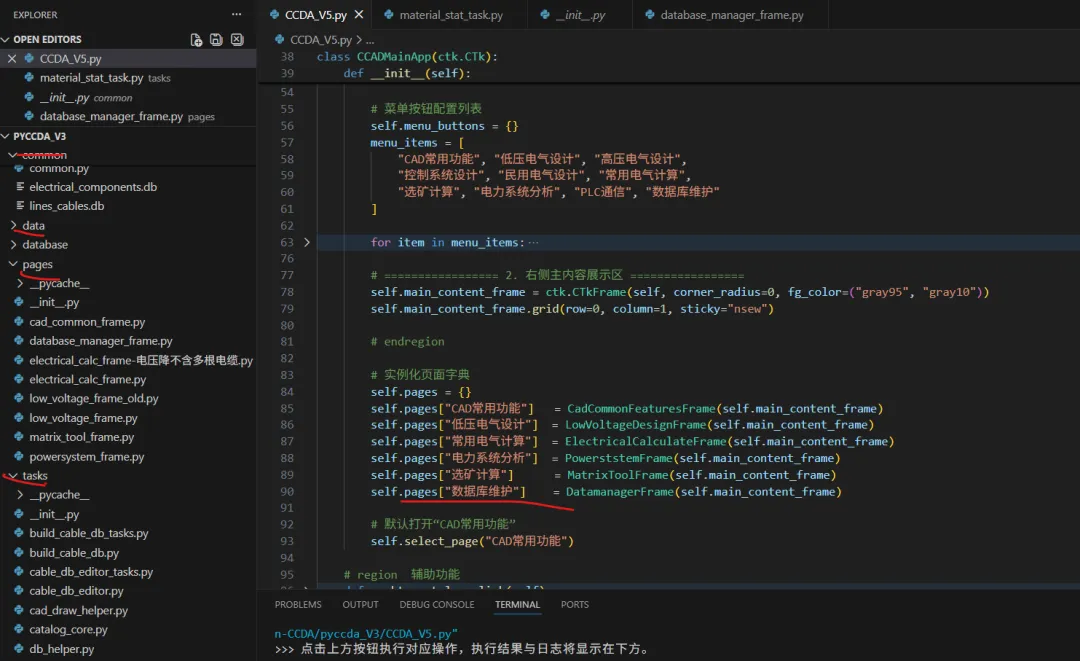Screen dimensions: 1080x661
Task: Unfold the code block at line 63
Action: point(307,242)
